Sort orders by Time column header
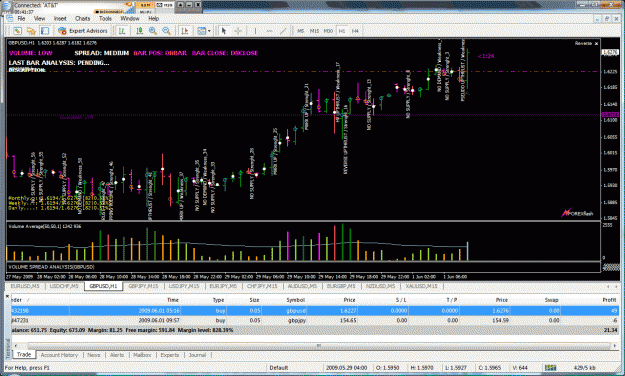The image size is (625, 376). pyautogui.click(x=173, y=300)
